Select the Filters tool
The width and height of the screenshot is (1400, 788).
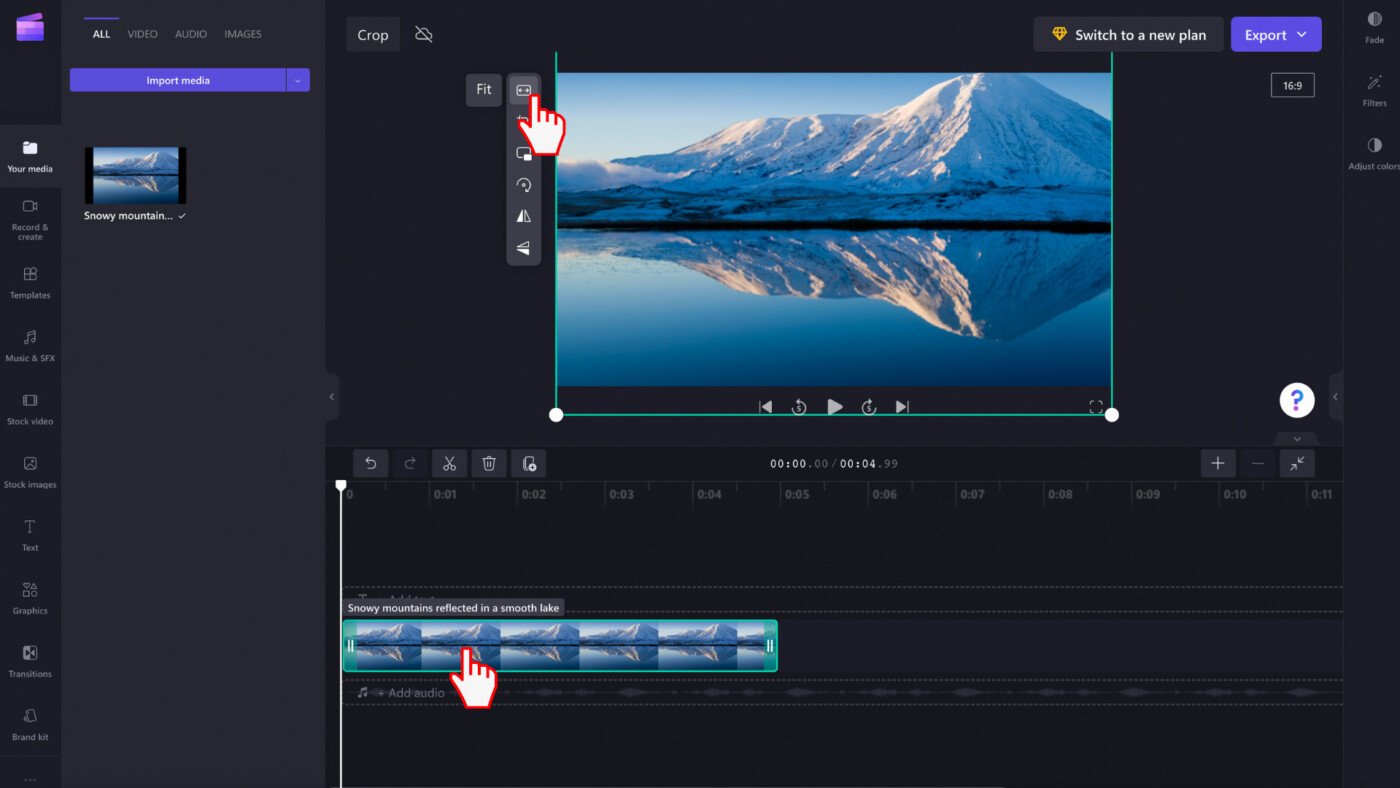[1373, 90]
